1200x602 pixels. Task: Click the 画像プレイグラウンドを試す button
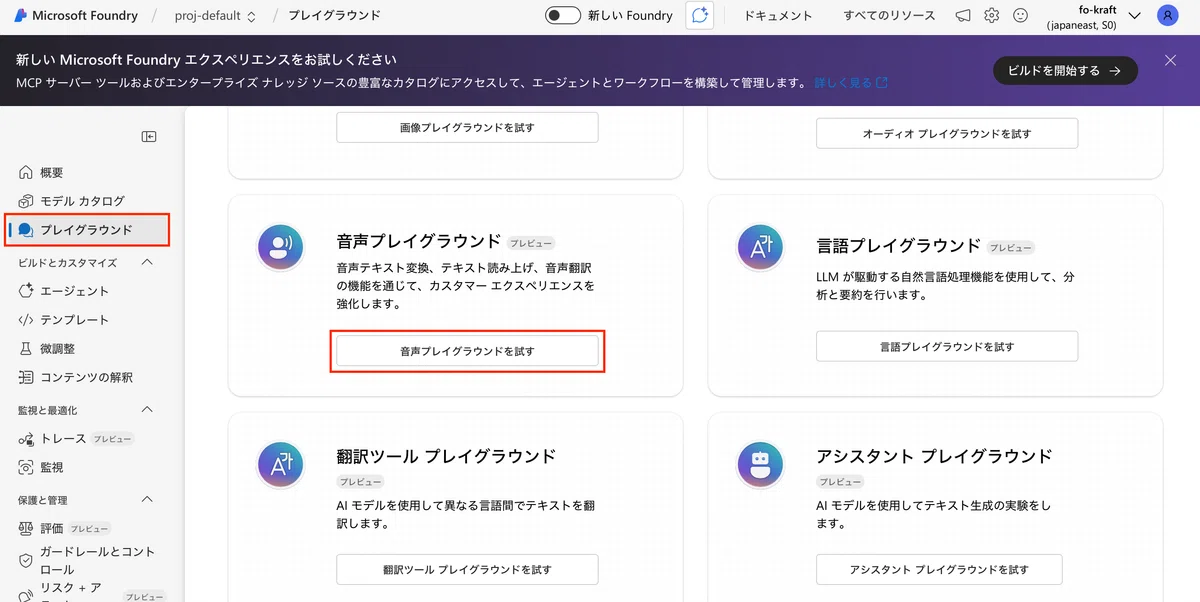coord(467,128)
